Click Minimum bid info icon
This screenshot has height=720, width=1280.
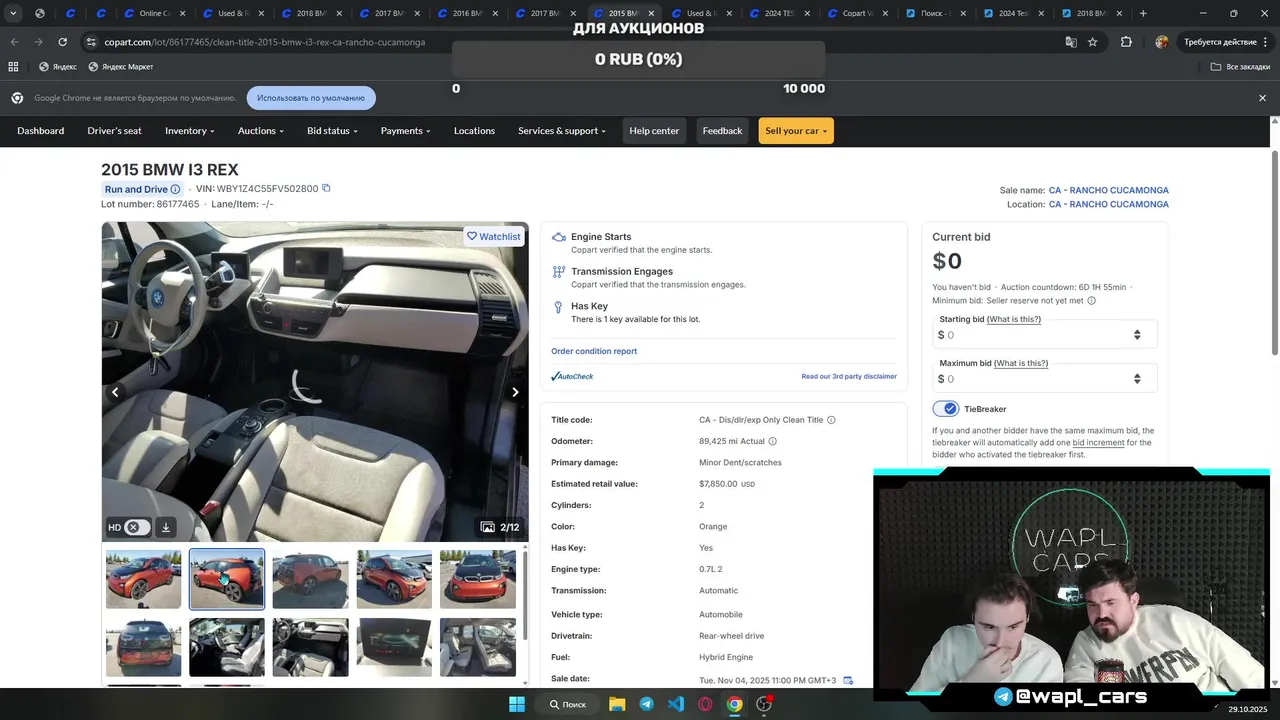pos(1091,300)
